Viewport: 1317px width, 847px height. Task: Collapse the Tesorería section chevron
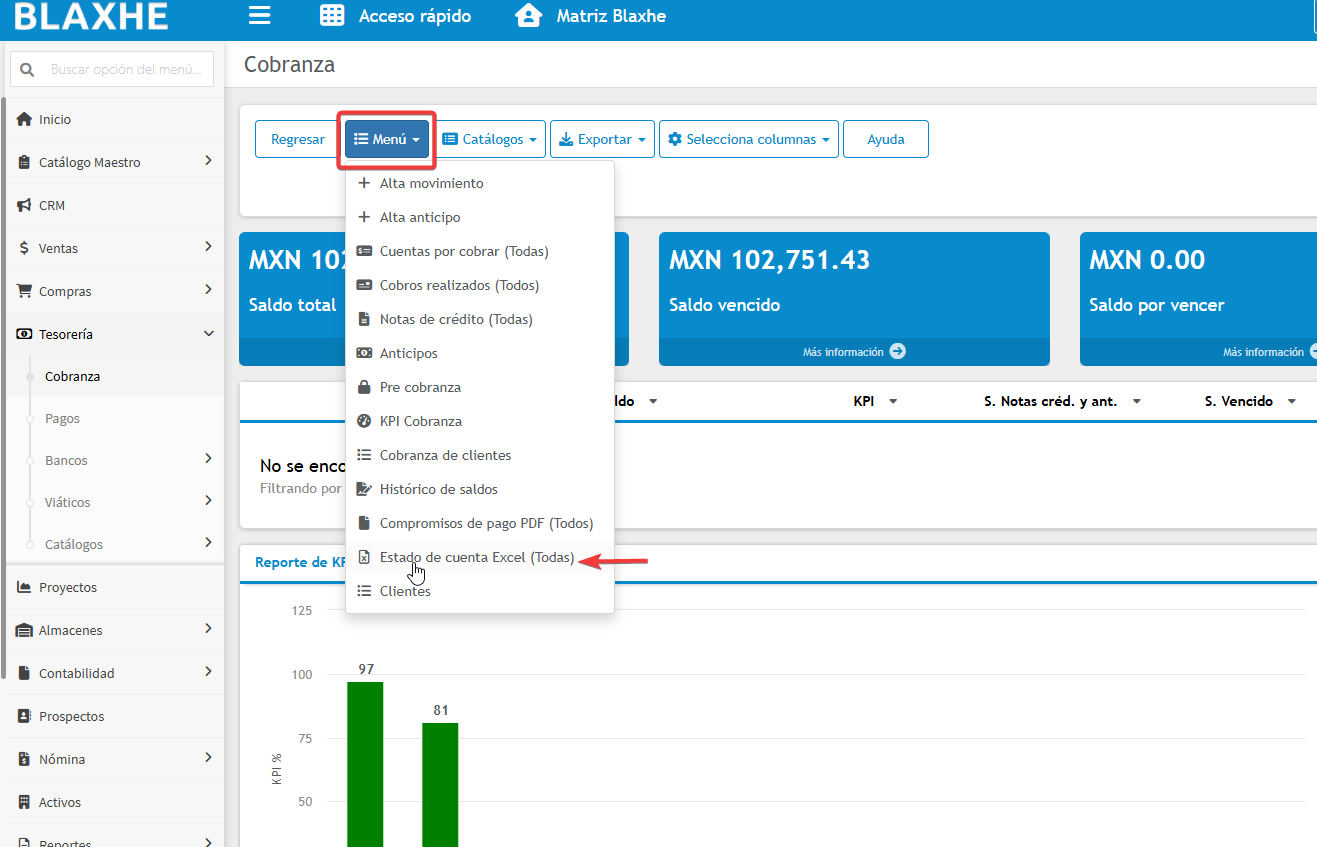pos(208,334)
